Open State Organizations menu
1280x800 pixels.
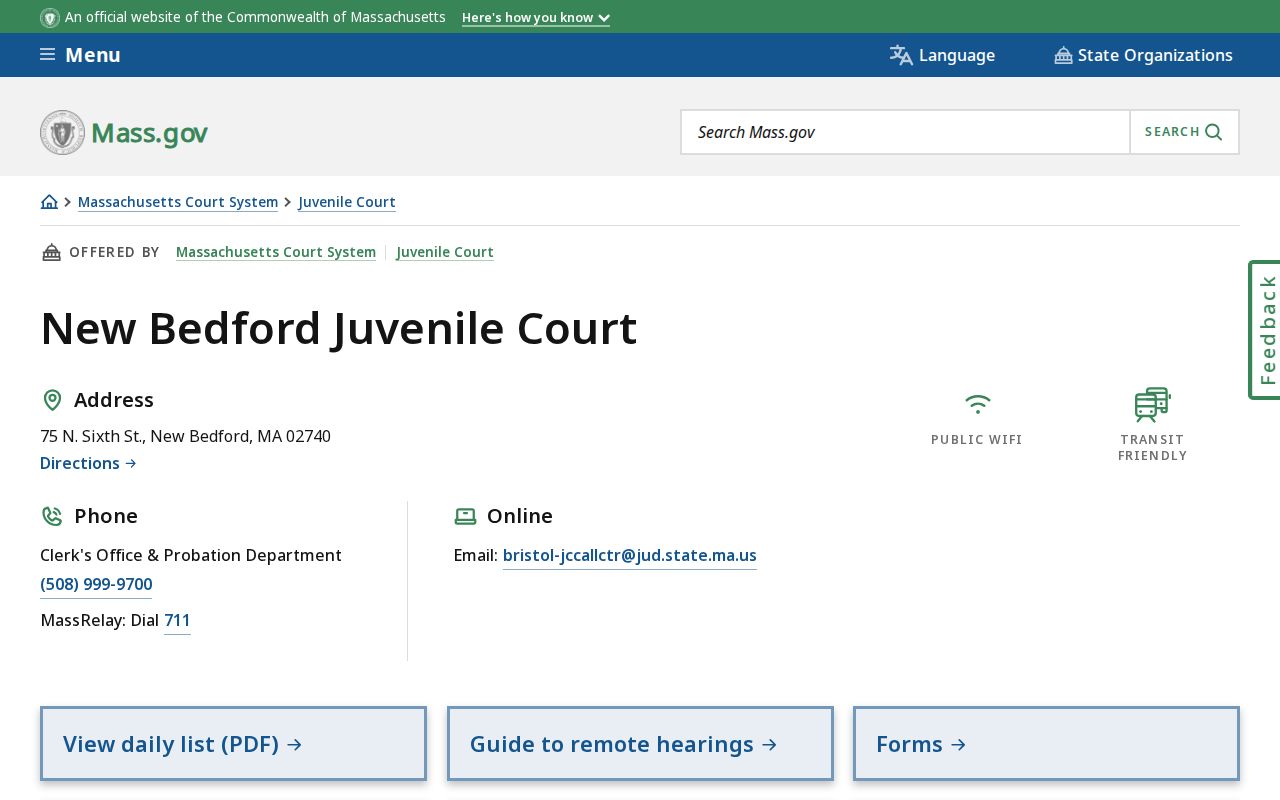1143,55
